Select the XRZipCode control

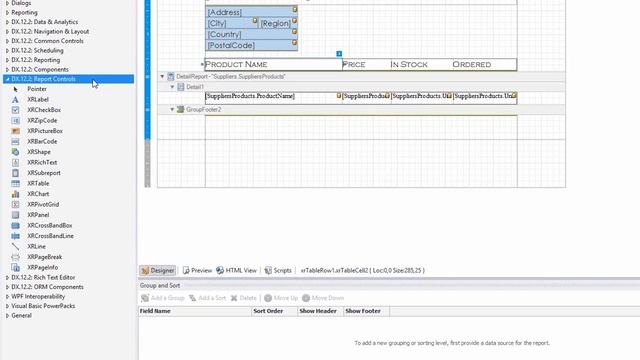(x=42, y=121)
